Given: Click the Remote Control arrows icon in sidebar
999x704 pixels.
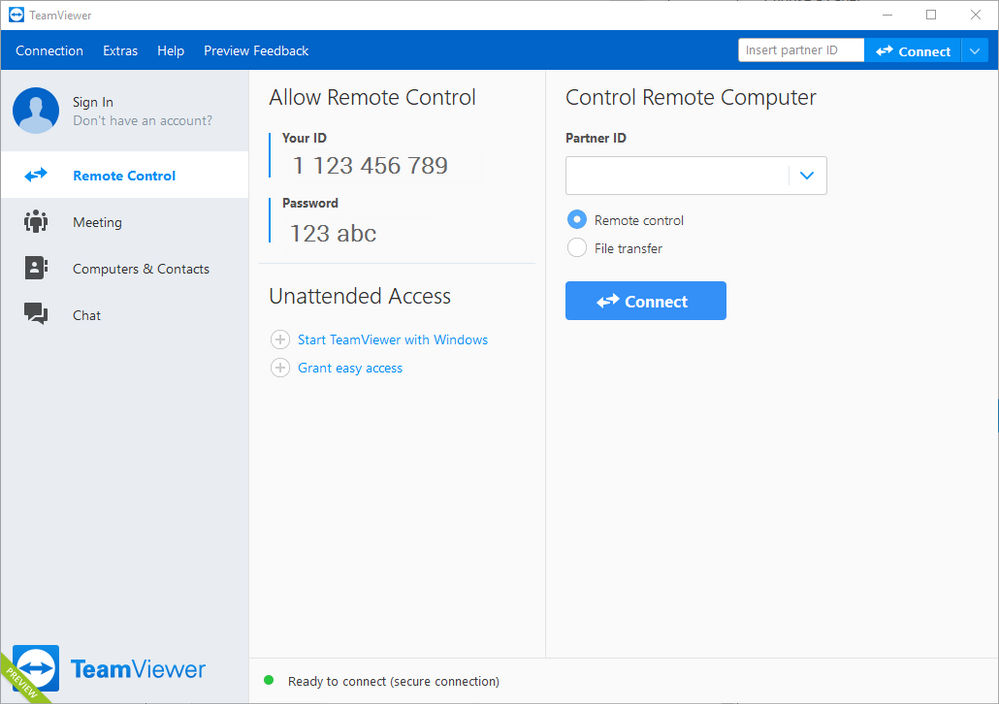Looking at the screenshot, I should pos(36,175).
